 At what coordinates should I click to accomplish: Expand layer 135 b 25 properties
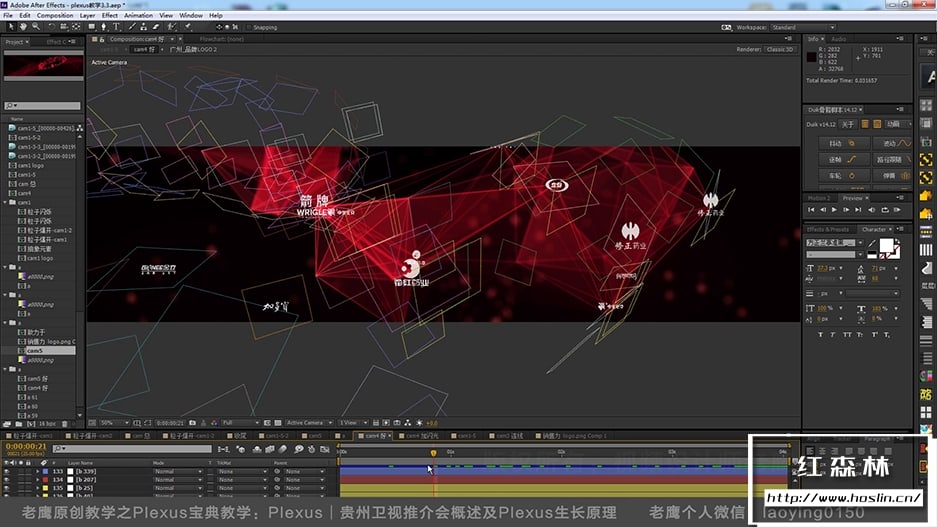(x=38, y=488)
